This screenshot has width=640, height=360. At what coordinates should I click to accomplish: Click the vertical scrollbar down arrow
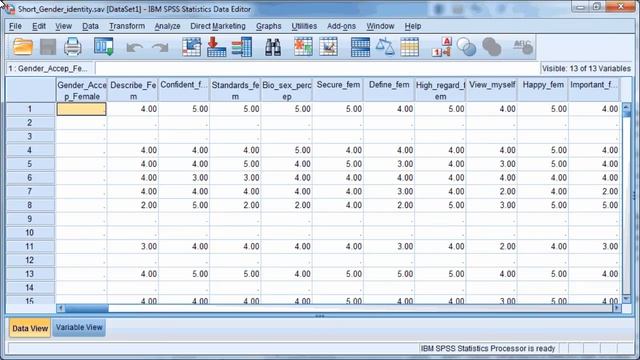pyautogui.click(x=627, y=299)
